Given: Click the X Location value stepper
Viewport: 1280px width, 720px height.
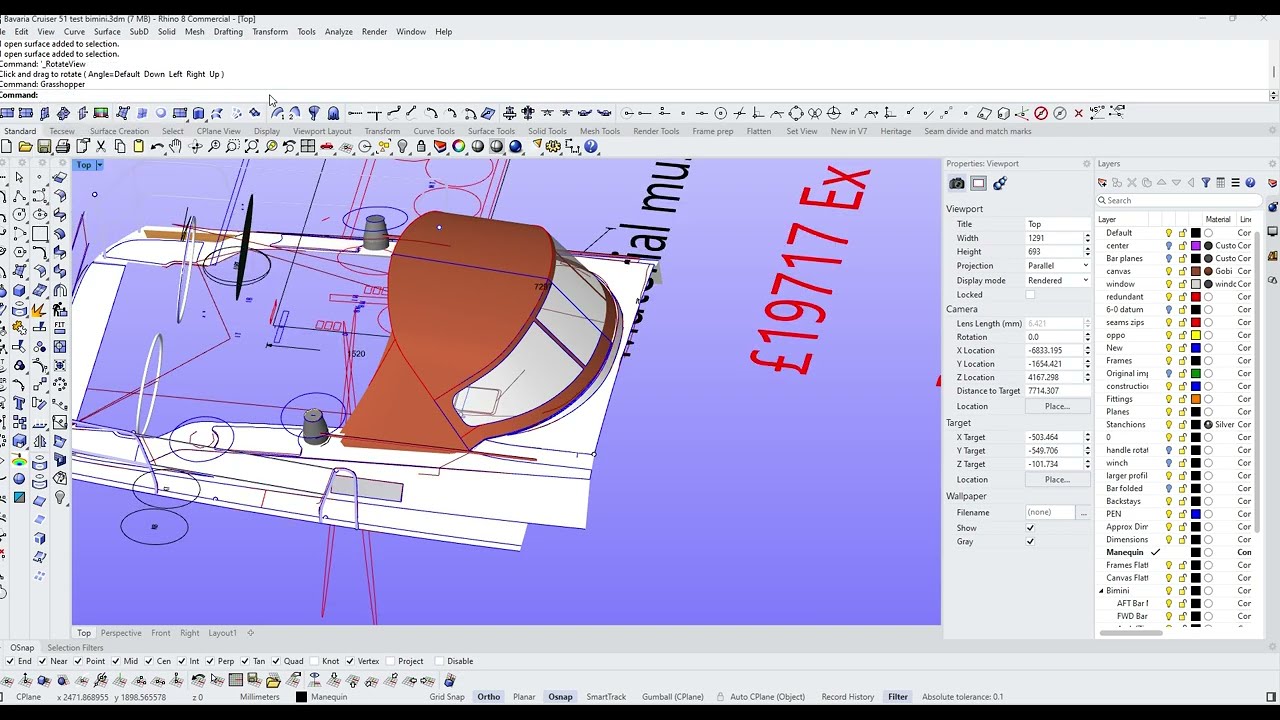Looking at the screenshot, I should click(1087, 351).
